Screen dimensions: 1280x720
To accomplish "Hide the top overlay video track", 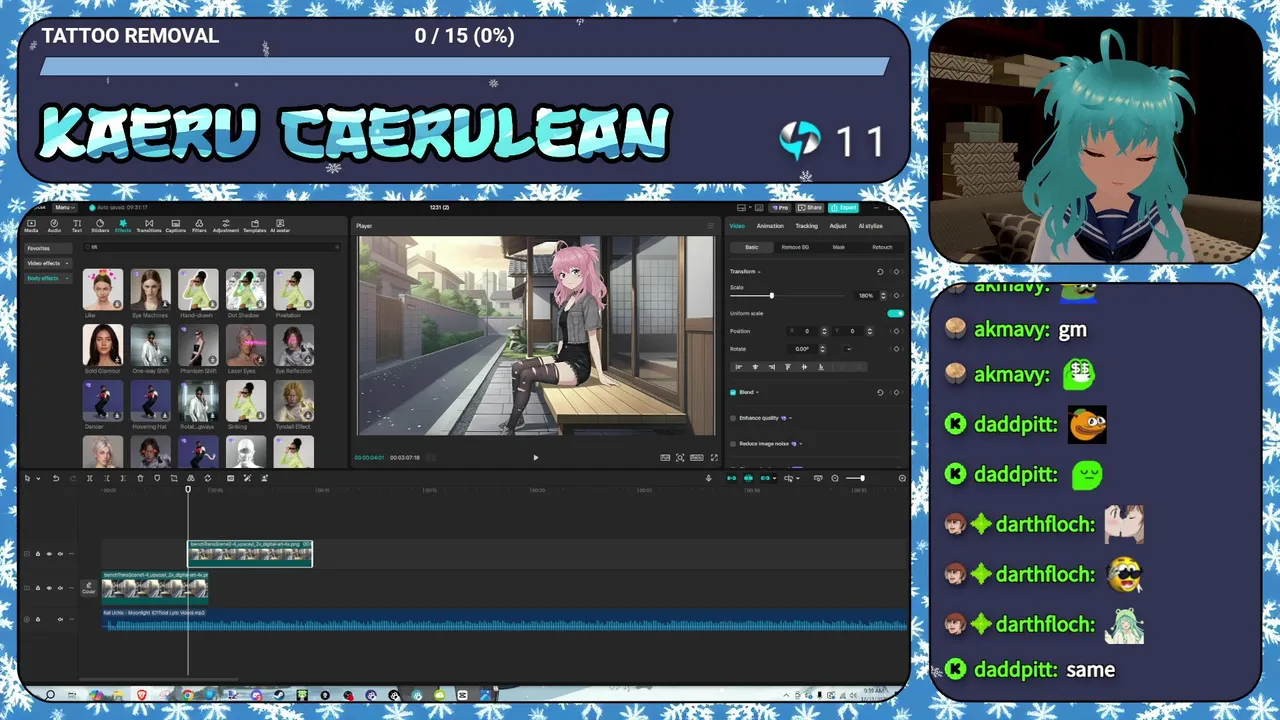I will pos(49,554).
